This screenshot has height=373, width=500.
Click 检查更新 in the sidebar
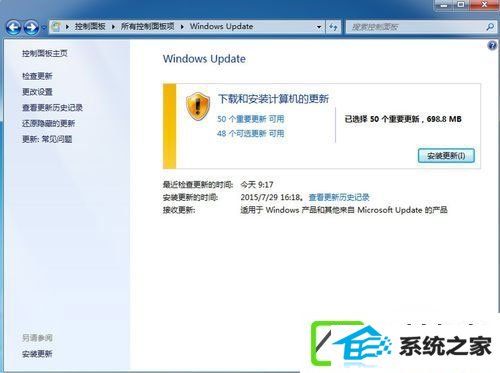click(x=37, y=76)
